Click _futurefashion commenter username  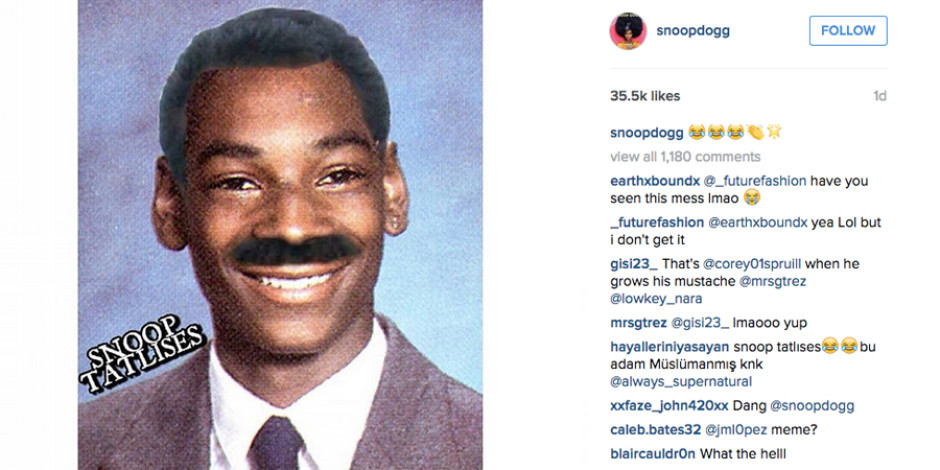point(657,222)
